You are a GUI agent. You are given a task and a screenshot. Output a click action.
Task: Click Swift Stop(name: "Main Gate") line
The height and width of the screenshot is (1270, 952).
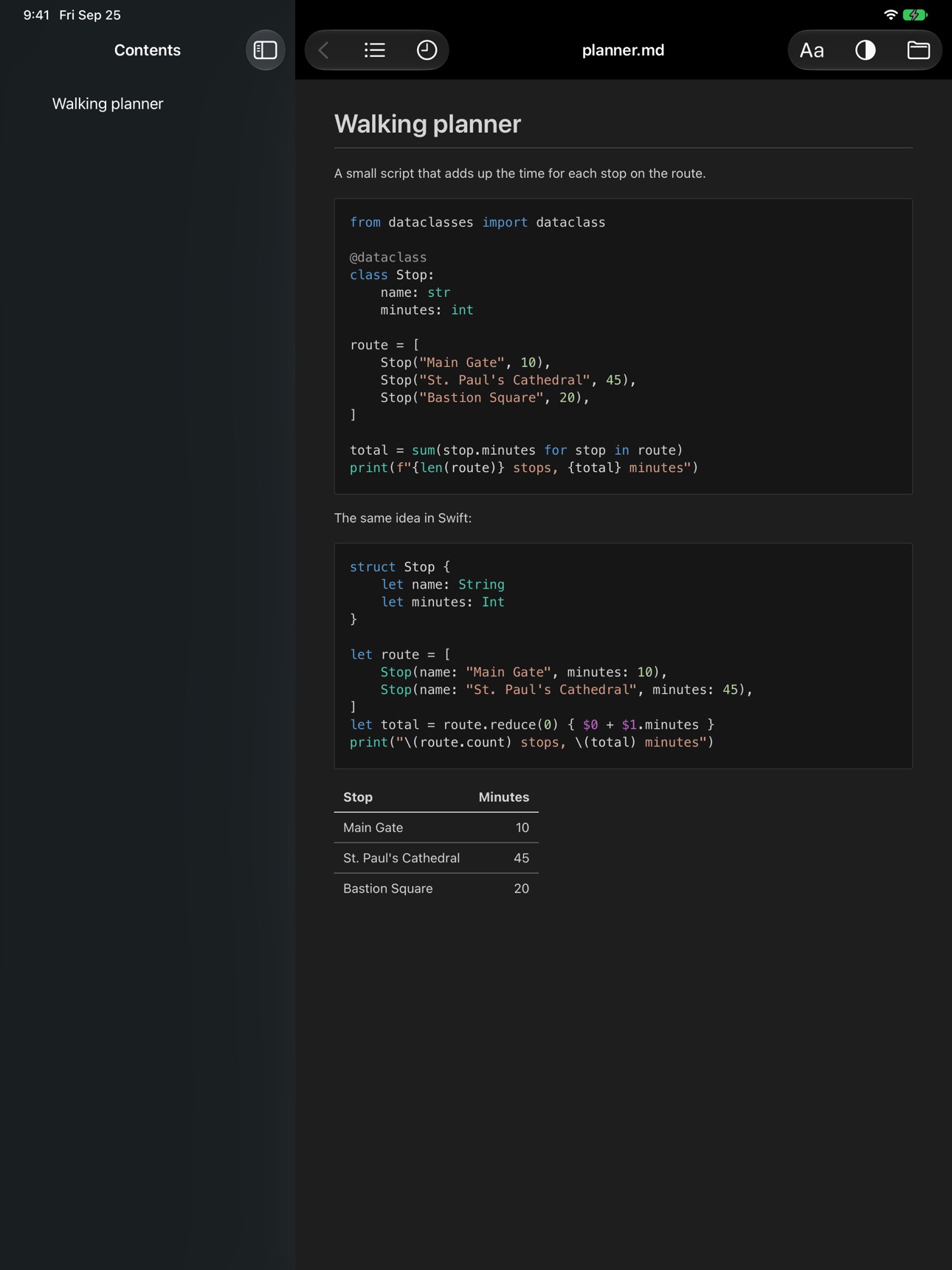tap(524, 673)
